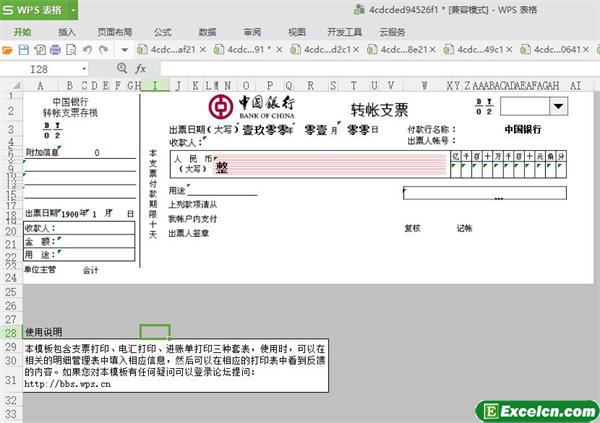
Task: Select column W header
Action: [x=424, y=86]
